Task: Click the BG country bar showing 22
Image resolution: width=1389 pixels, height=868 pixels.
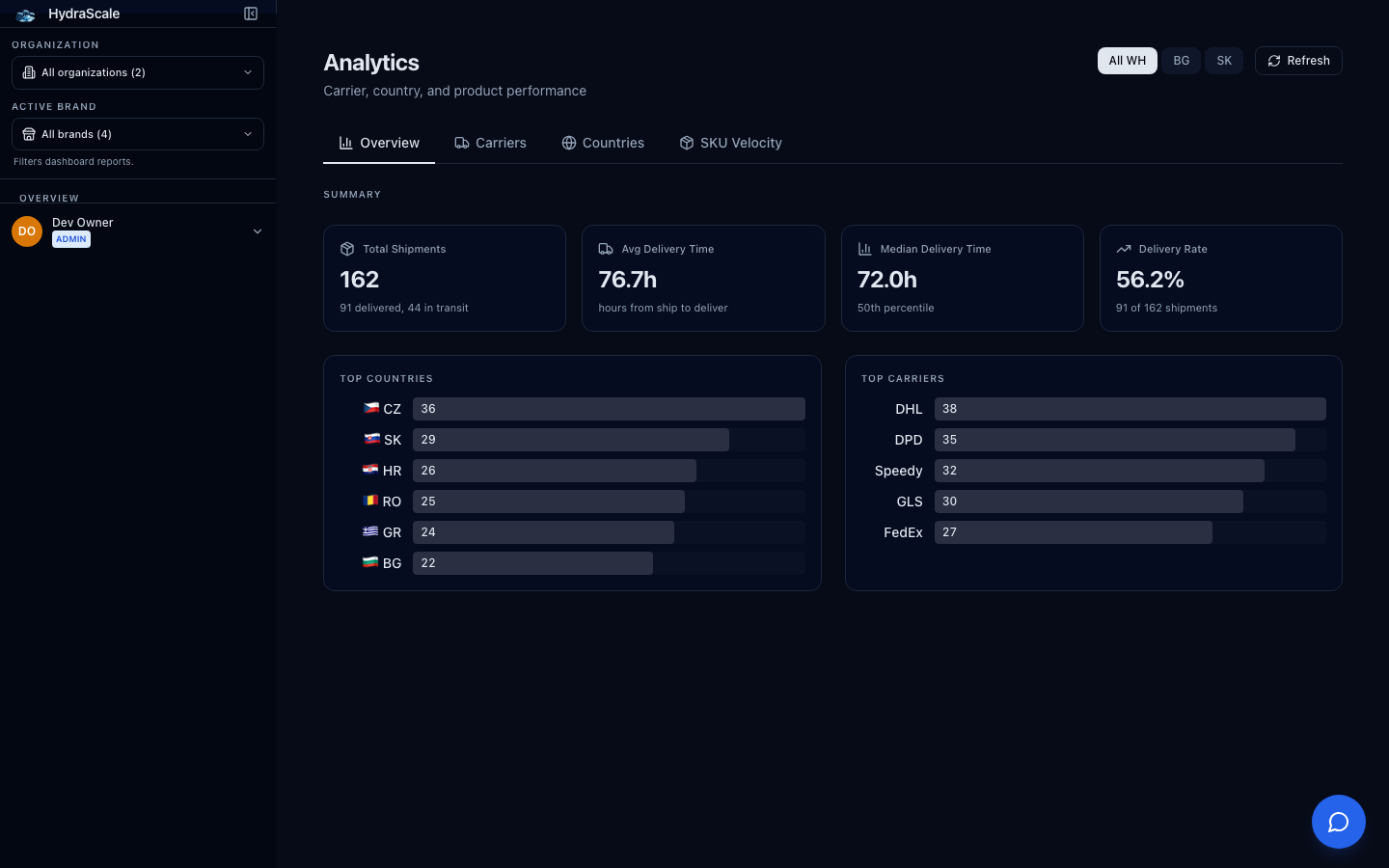Action: 532,563
